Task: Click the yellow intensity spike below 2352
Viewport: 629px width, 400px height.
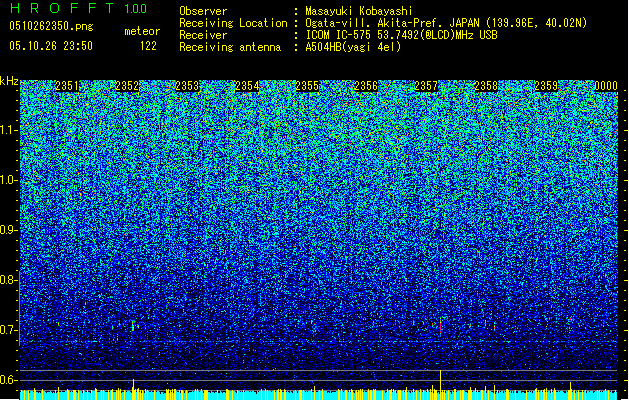Action: point(133,384)
